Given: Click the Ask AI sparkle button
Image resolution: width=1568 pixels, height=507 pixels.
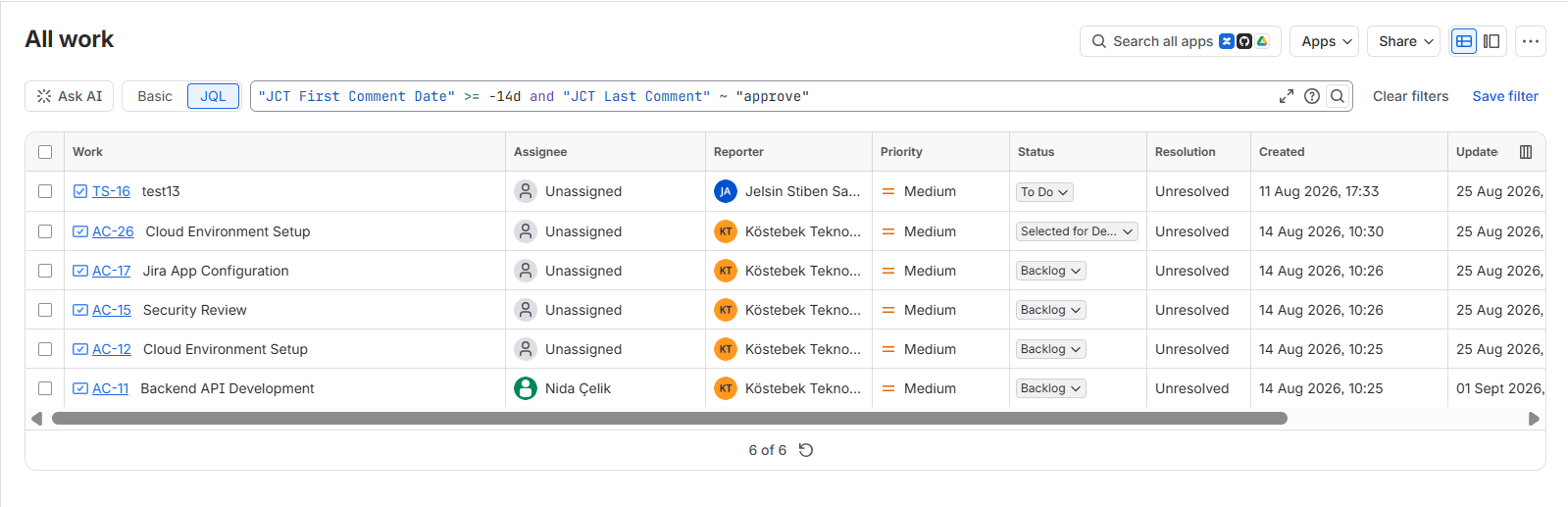Looking at the screenshot, I should pyautogui.click(x=70, y=96).
